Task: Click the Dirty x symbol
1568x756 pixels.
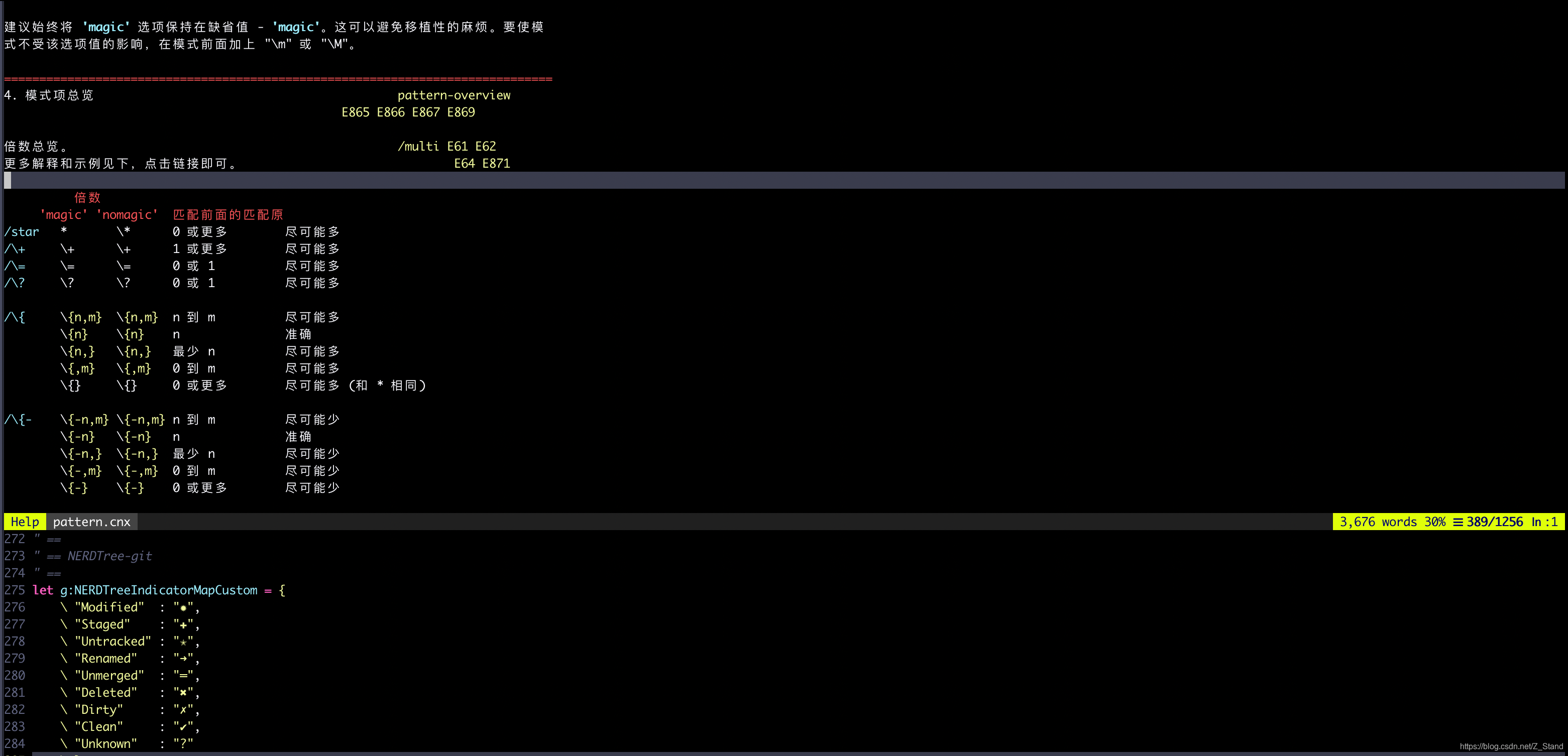Action: click(183, 710)
